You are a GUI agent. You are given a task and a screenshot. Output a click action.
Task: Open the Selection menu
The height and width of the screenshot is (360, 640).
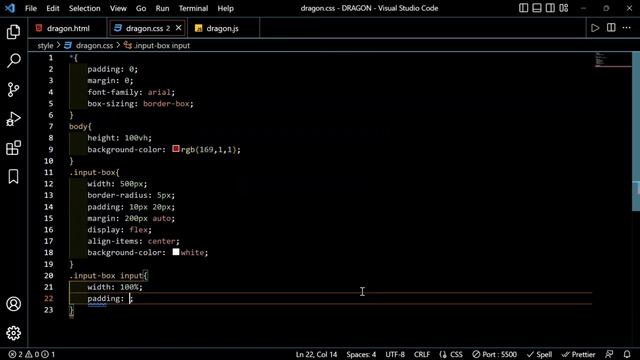pyautogui.click(x=84, y=8)
